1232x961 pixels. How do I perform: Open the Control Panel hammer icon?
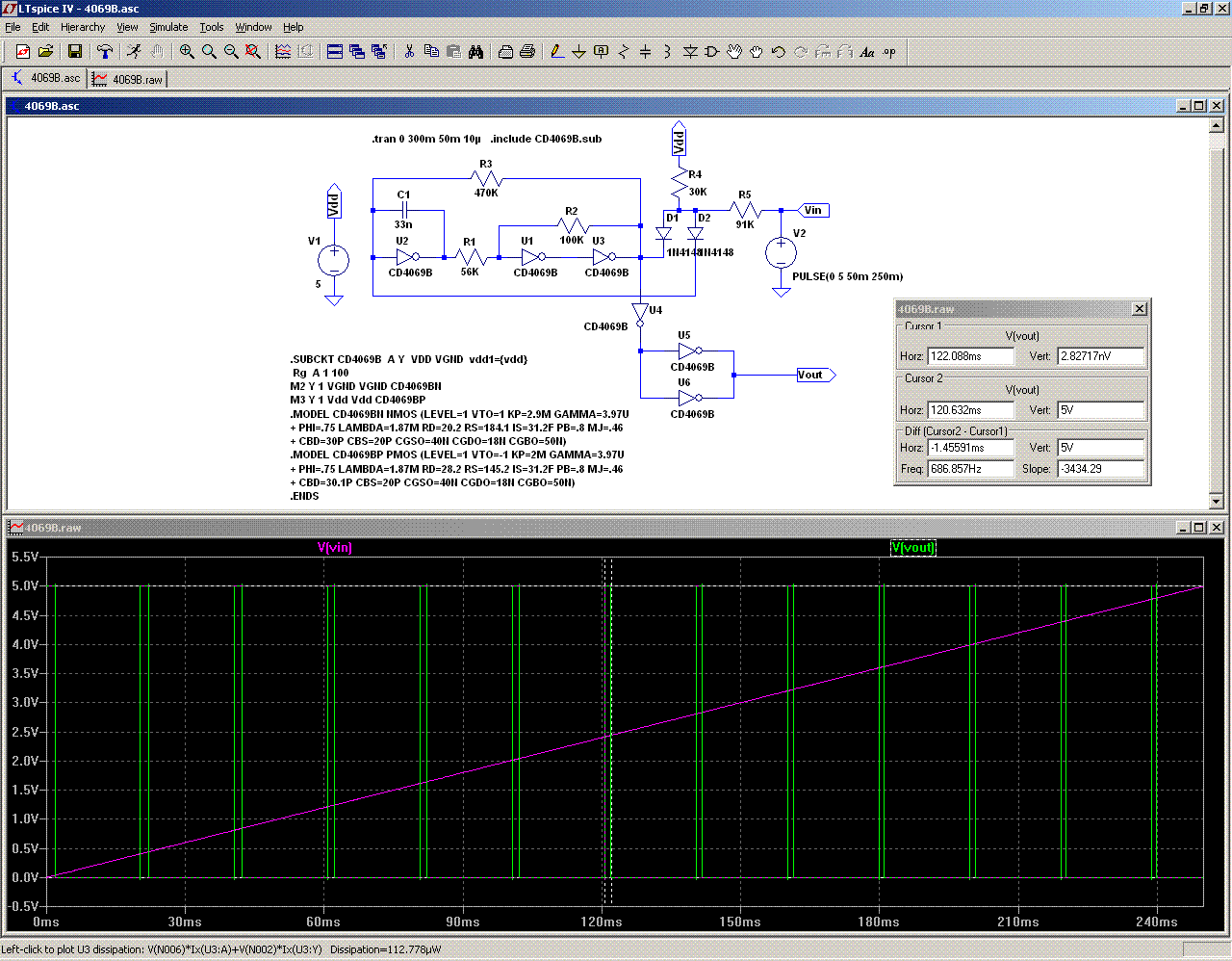pyautogui.click(x=105, y=52)
